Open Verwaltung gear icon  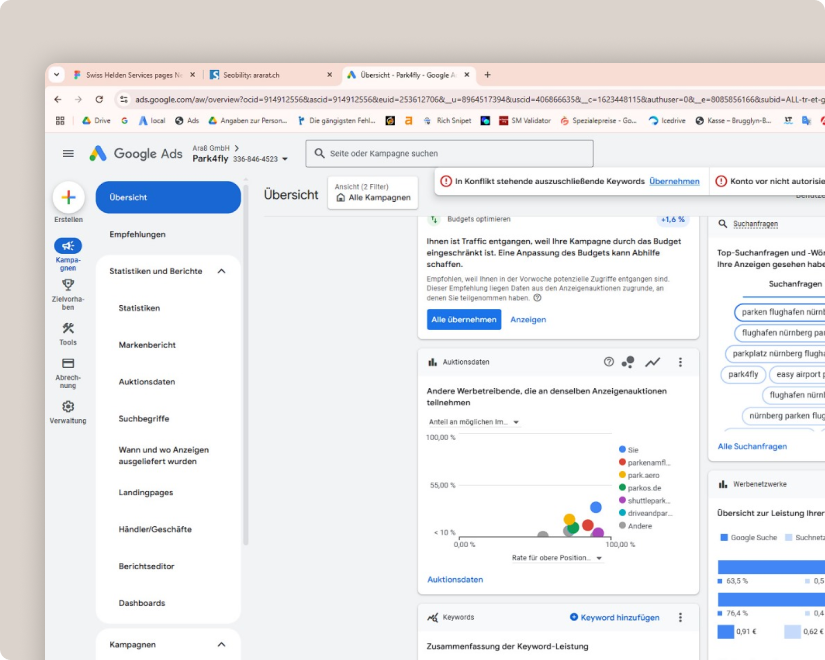(68, 406)
